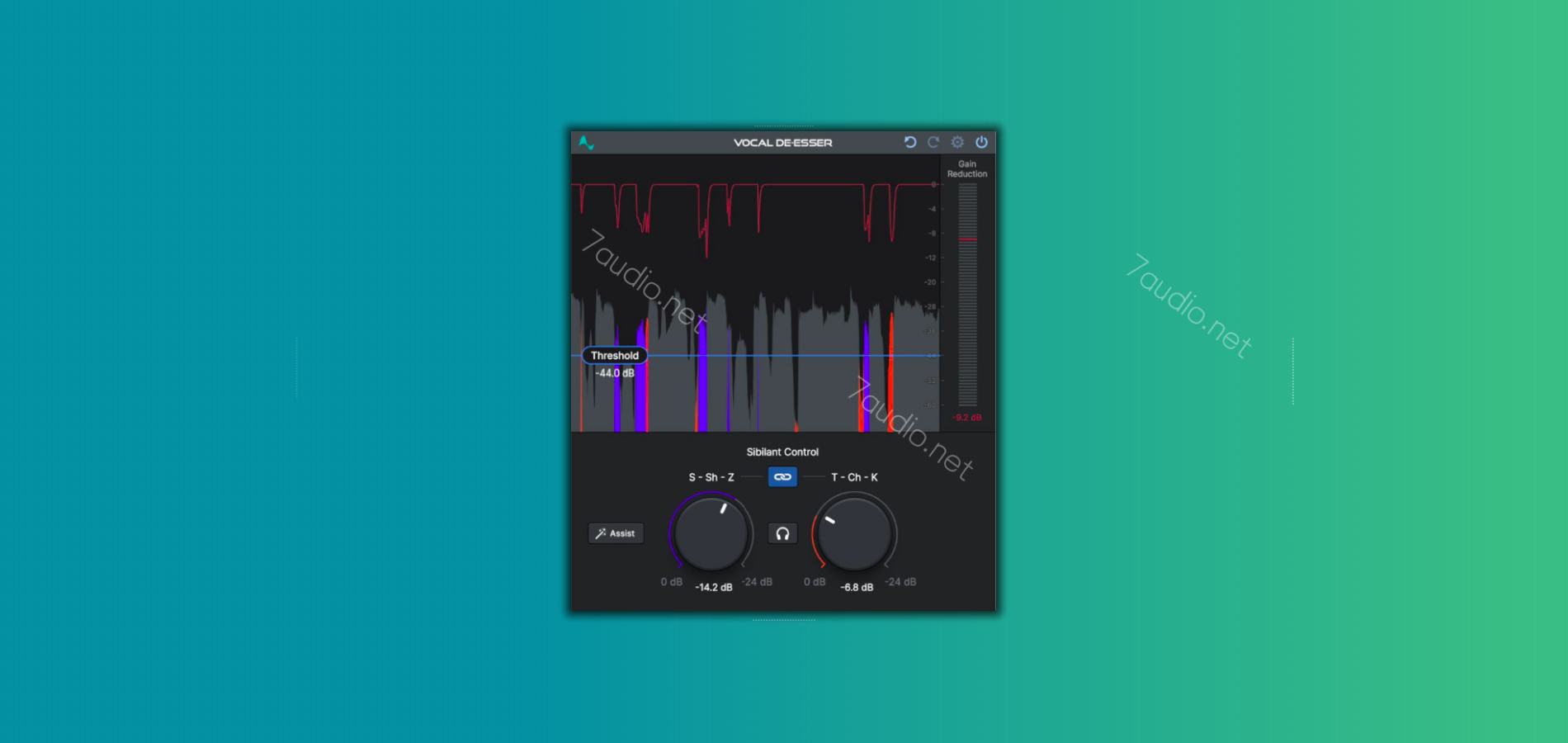The height and width of the screenshot is (743, 1568).
Task: Click the Gain Reduction meter
Action: coord(967,295)
